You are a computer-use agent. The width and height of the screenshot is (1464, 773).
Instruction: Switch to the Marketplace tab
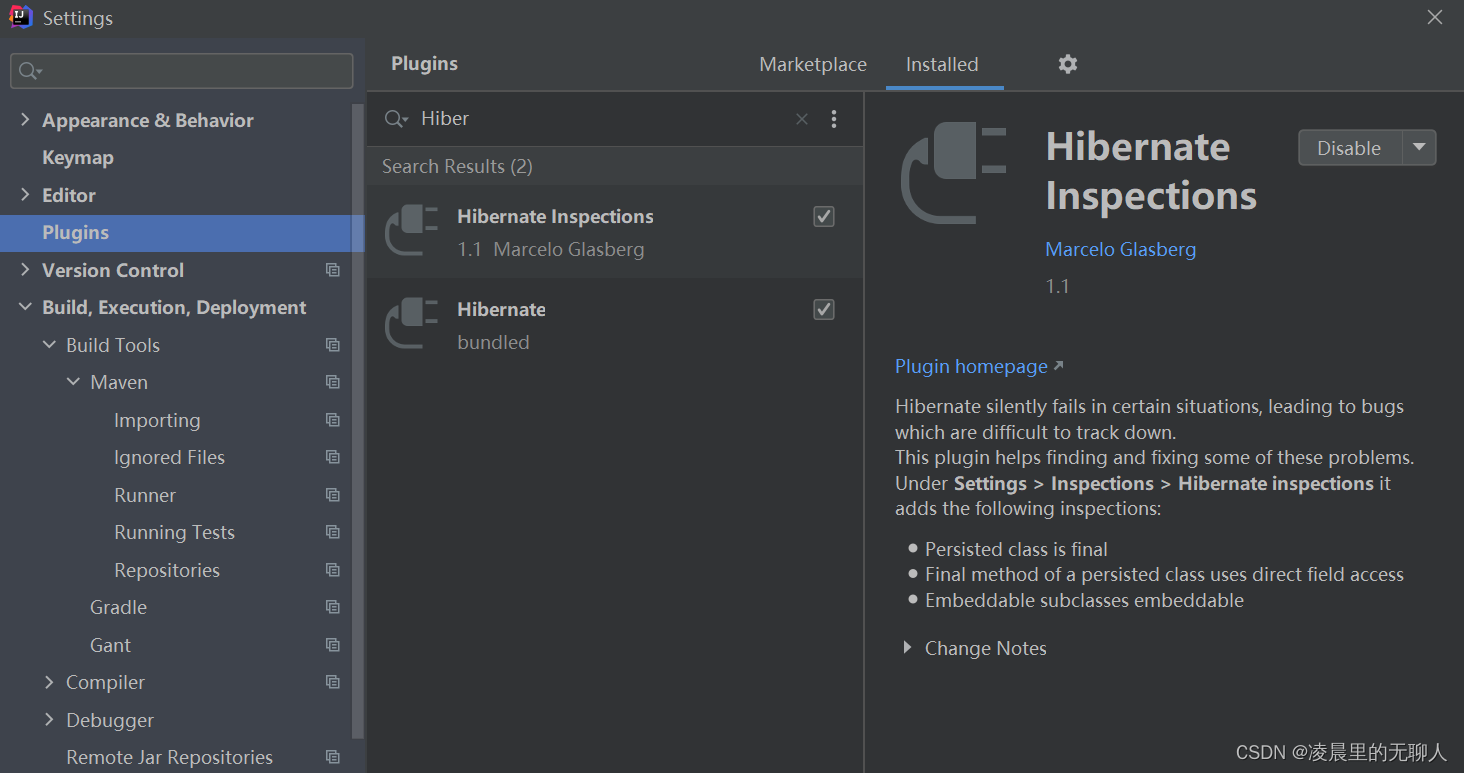point(813,64)
